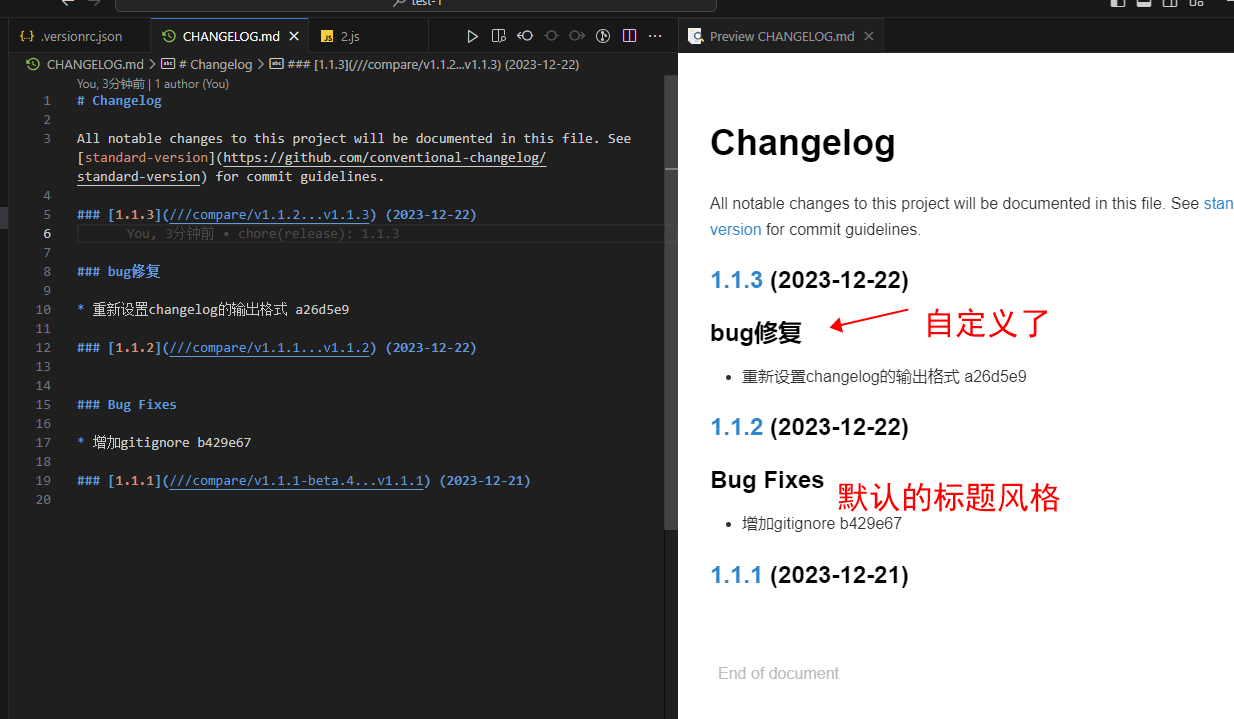Screen dimensions: 1234x719
Task: Place cursor on '### bug修复' line in editor
Action: click(x=119, y=272)
